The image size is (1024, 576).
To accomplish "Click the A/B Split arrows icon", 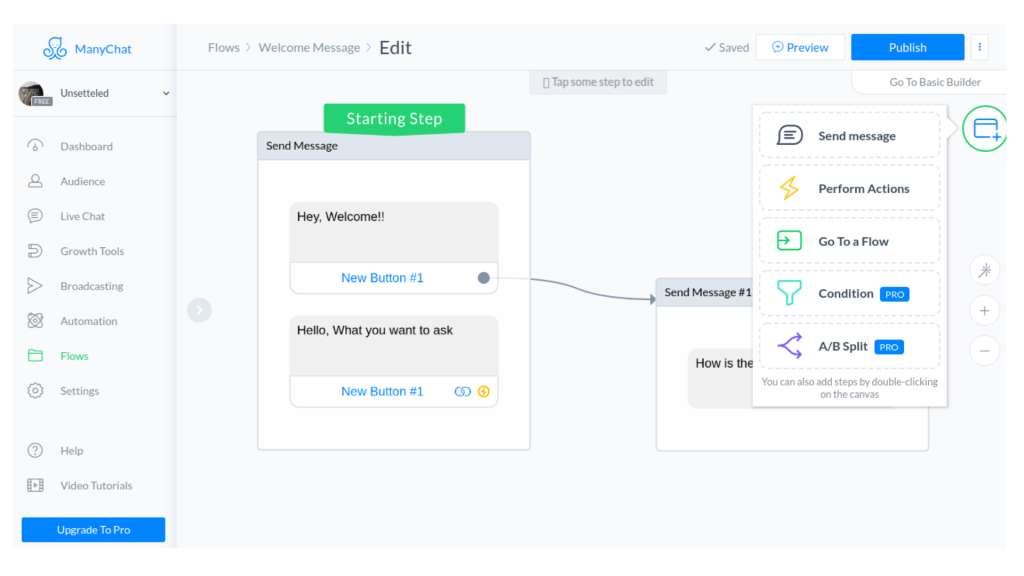I will pos(790,346).
